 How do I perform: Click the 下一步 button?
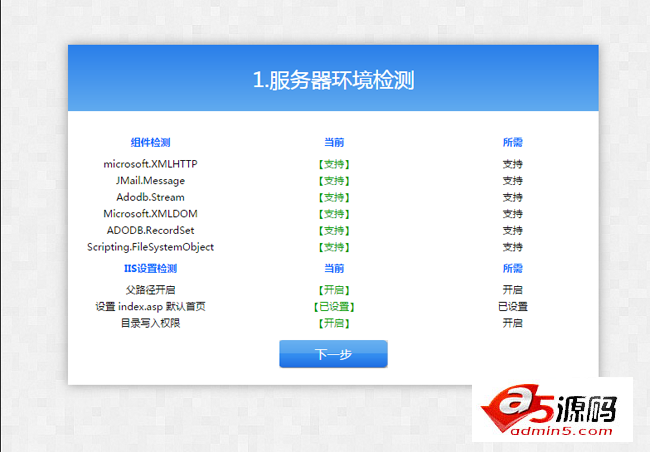333,354
